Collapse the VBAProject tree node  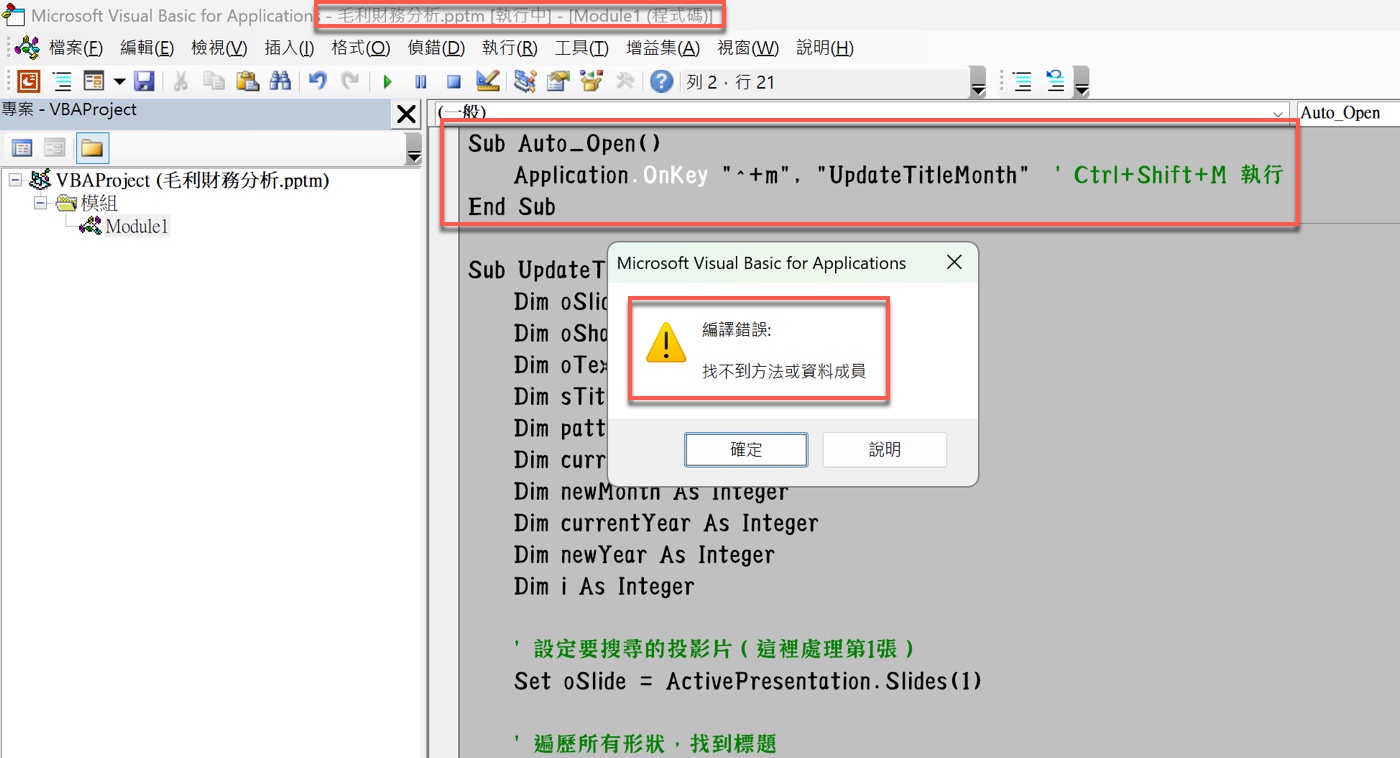tap(15, 181)
